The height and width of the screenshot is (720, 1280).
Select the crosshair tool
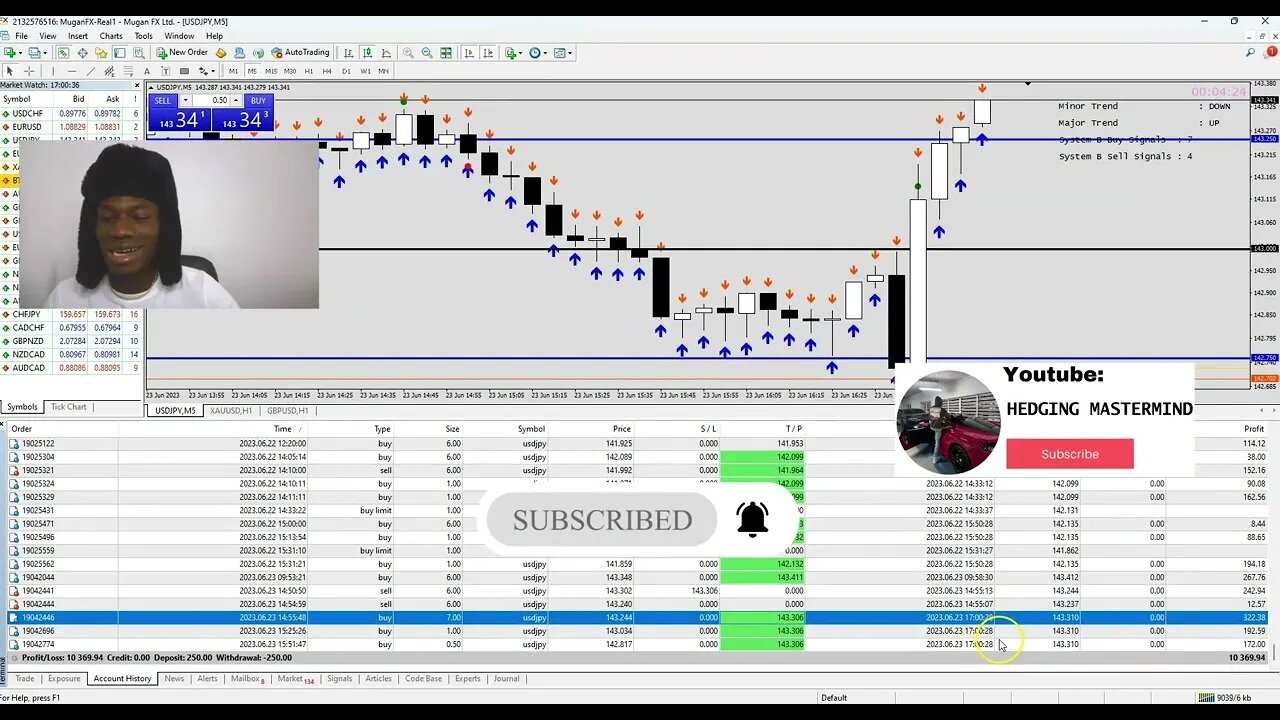[29, 71]
